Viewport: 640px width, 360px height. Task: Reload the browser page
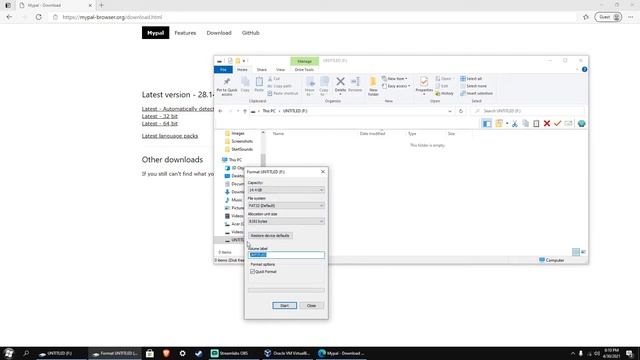click(x=38, y=17)
